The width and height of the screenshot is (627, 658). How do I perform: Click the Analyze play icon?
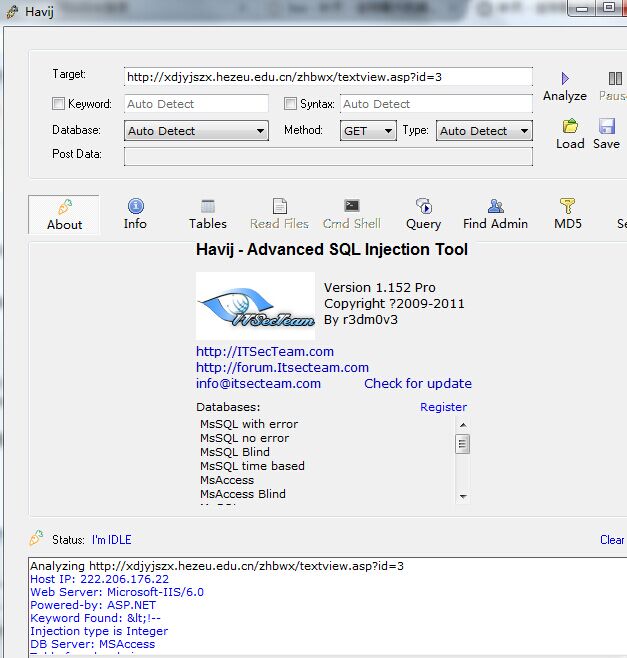(565, 78)
